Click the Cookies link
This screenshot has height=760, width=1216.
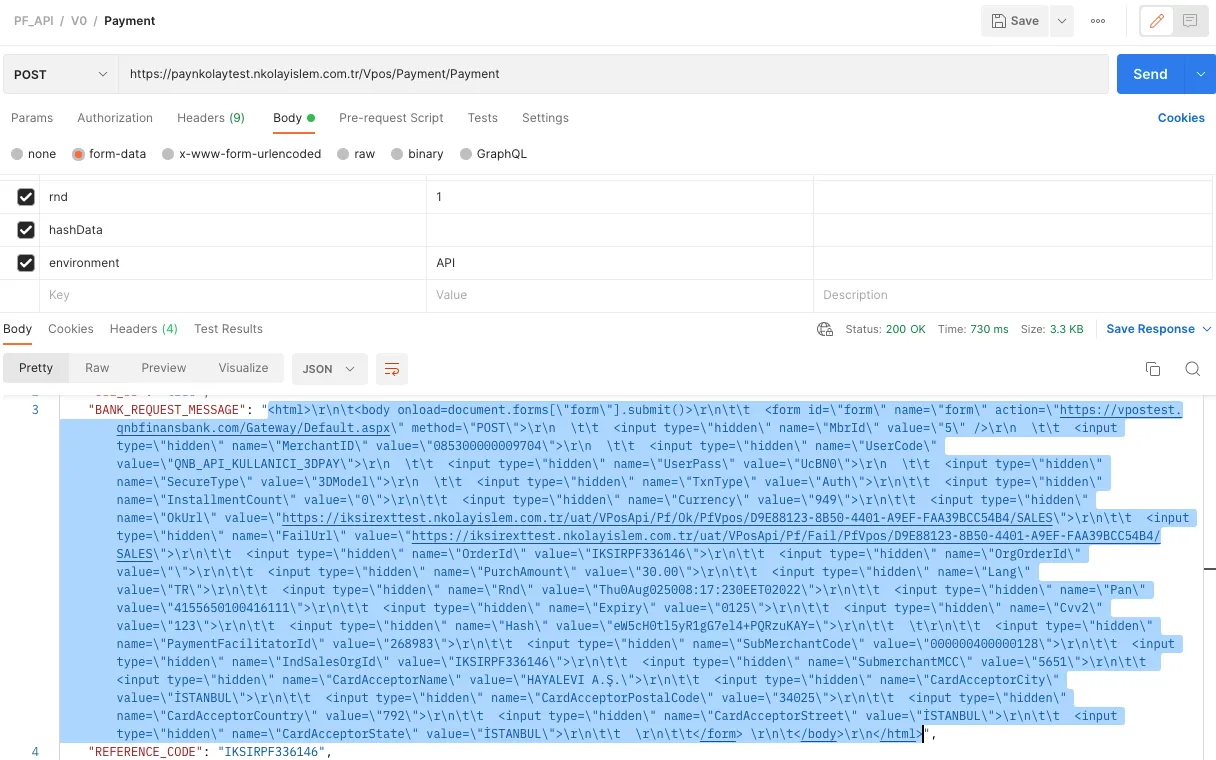click(x=1181, y=118)
